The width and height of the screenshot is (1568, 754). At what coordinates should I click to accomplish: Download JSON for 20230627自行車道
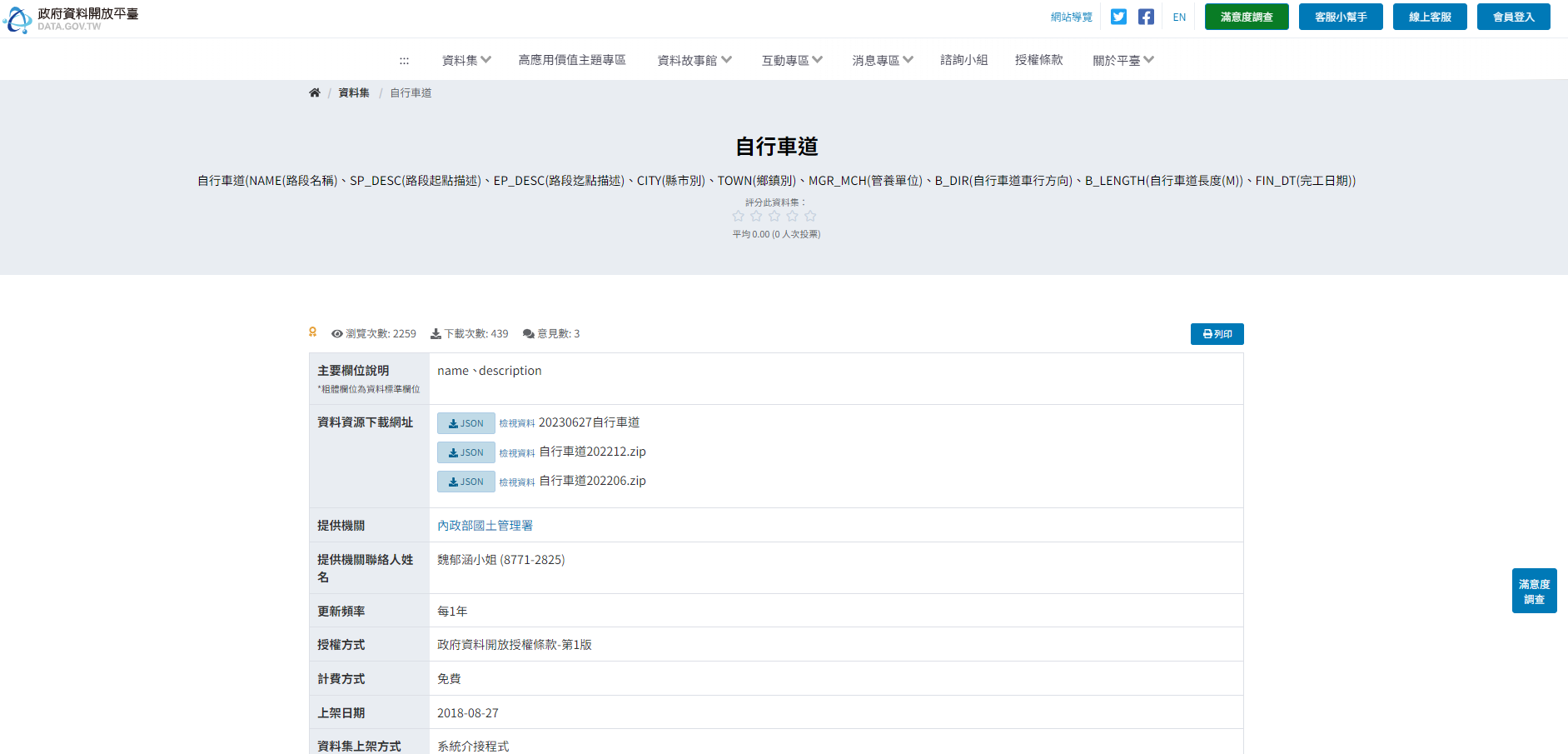click(x=466, y=423)
